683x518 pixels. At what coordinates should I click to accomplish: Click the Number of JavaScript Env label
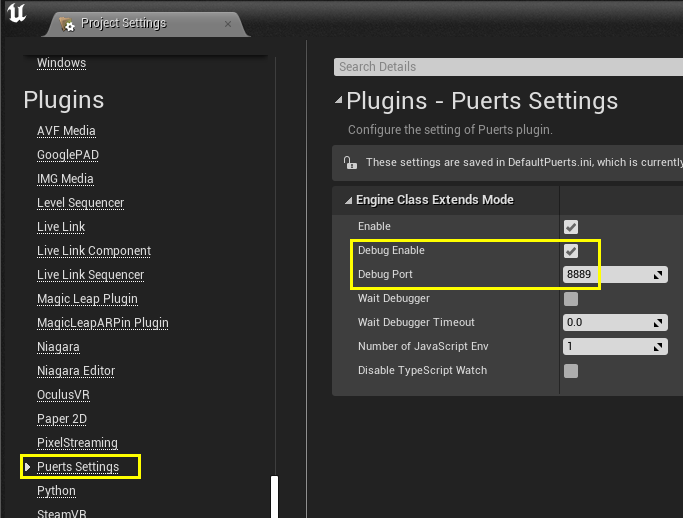423,346
